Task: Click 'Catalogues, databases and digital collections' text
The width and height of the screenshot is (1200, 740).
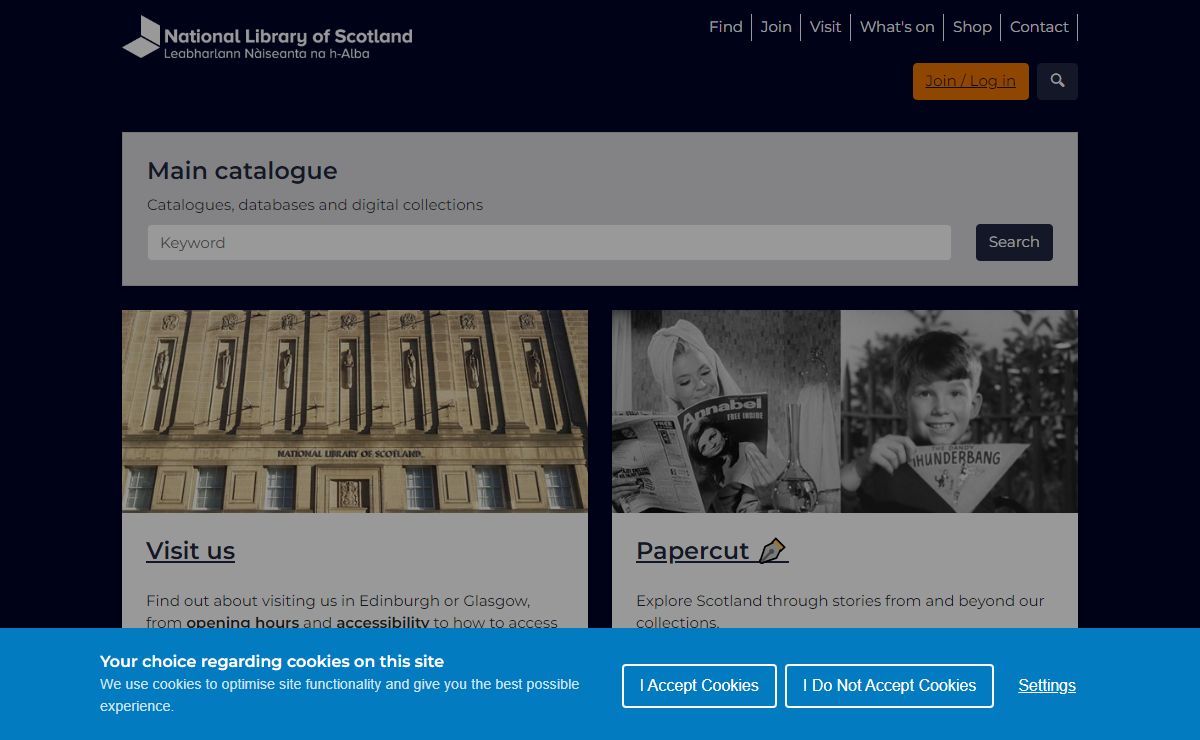Action: pos(315,205)
